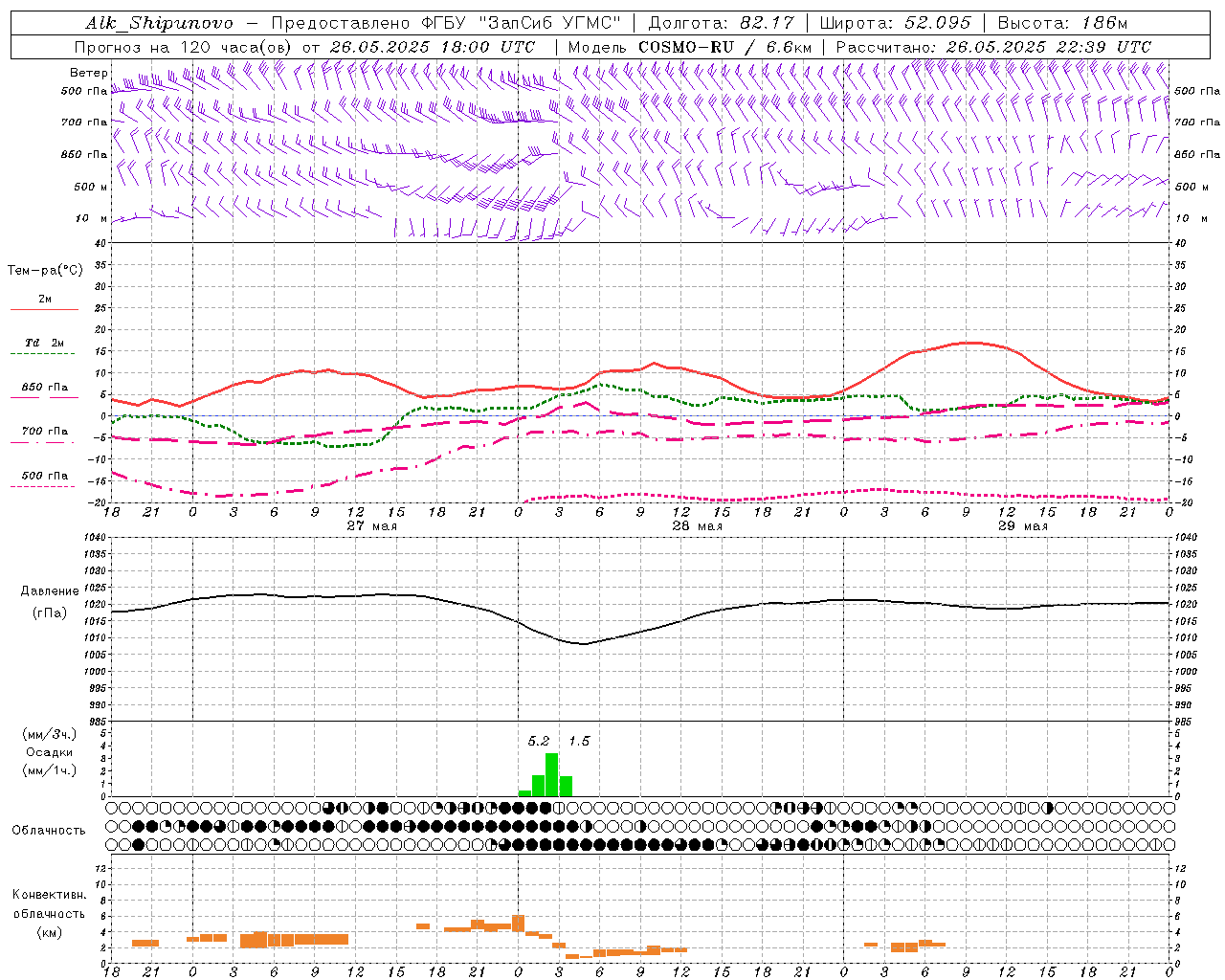Click the precipitation total value 1.5

(x=579, y=741)
